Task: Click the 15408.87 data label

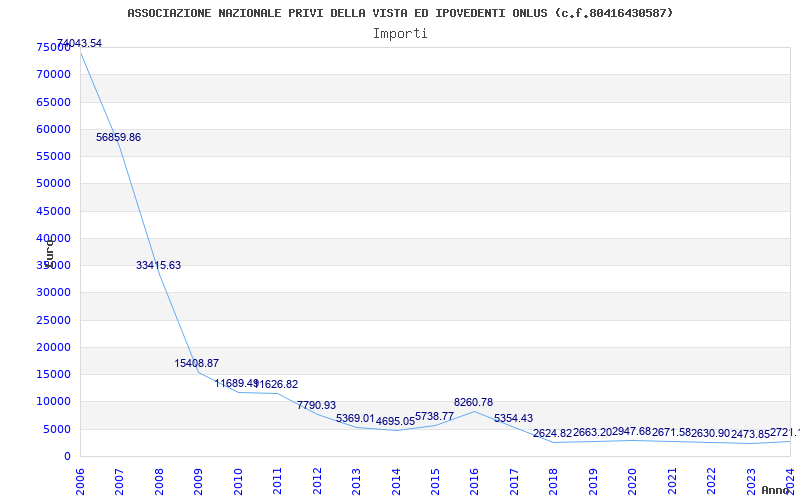Action: (x=196, y=364)
